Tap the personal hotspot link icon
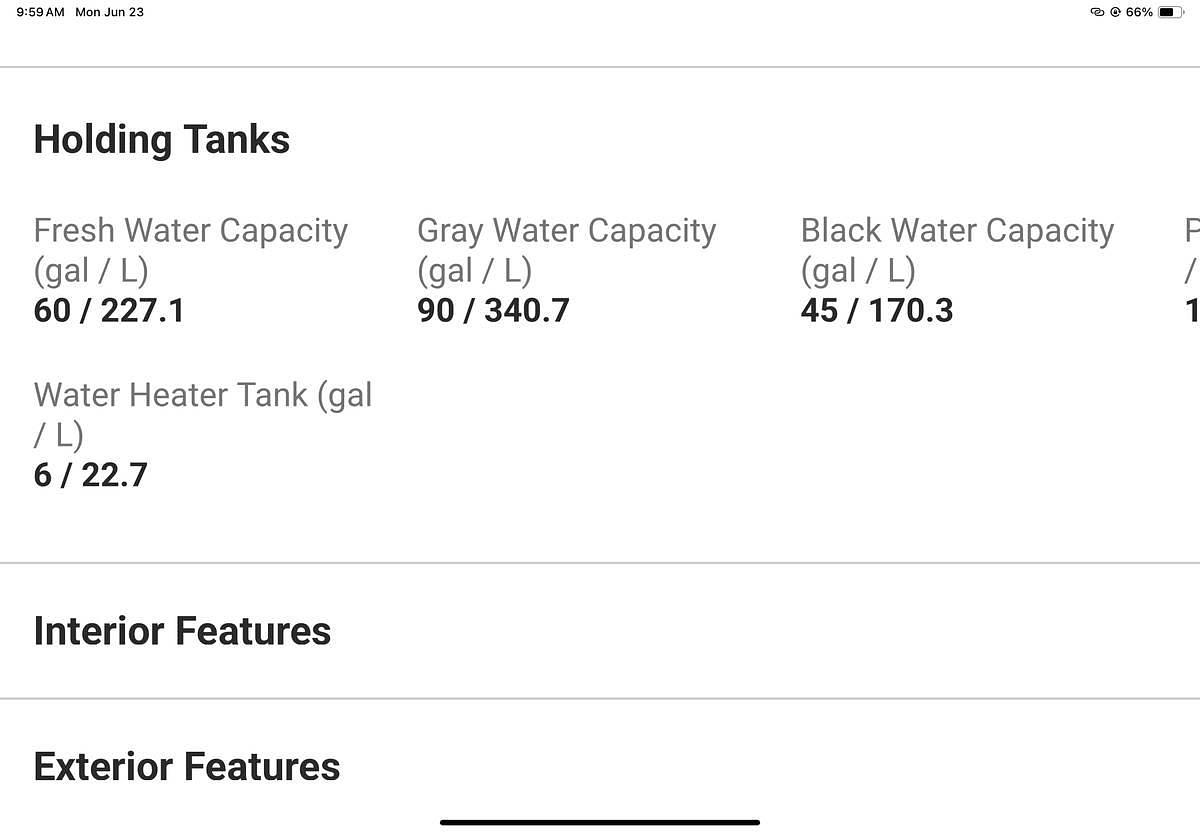This screenshot has height=833, width=1200. click(x=1097, y=12)
